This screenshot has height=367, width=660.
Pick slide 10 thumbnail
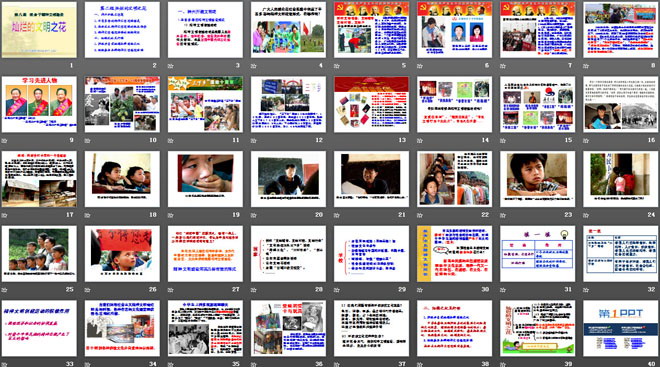click(122, 104)
